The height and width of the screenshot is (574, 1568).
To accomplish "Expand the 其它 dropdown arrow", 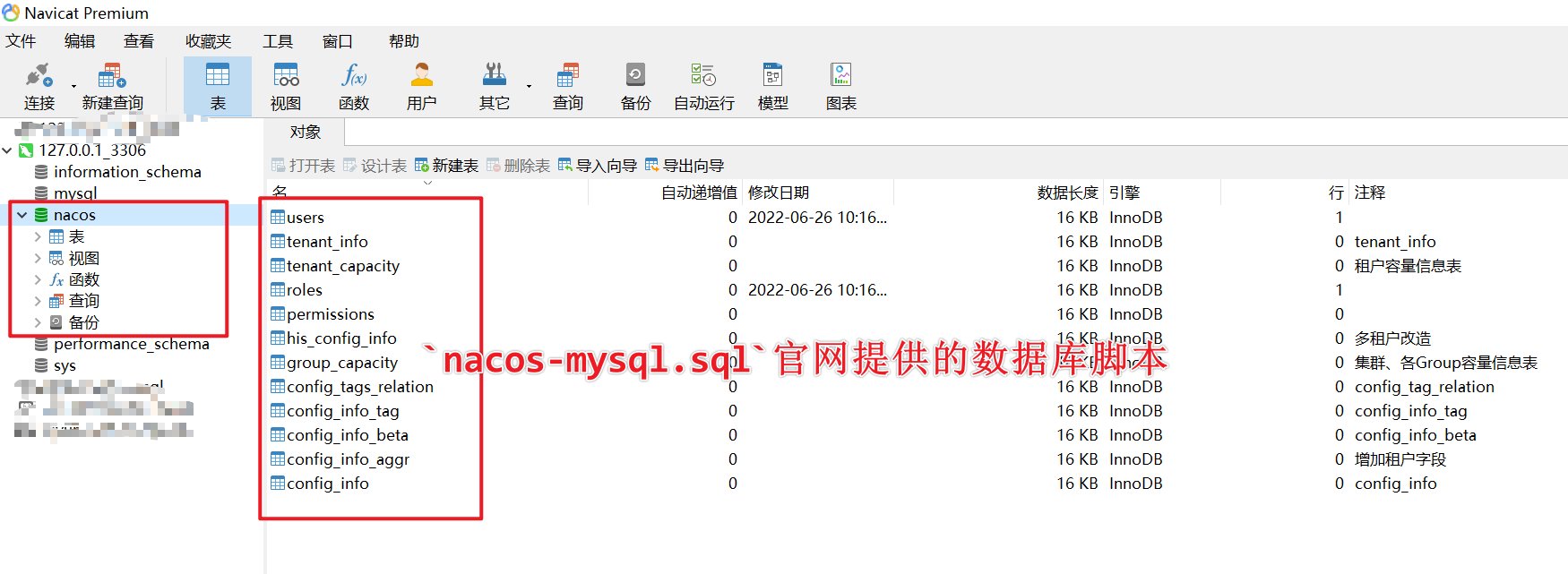I will click(529, 87).
